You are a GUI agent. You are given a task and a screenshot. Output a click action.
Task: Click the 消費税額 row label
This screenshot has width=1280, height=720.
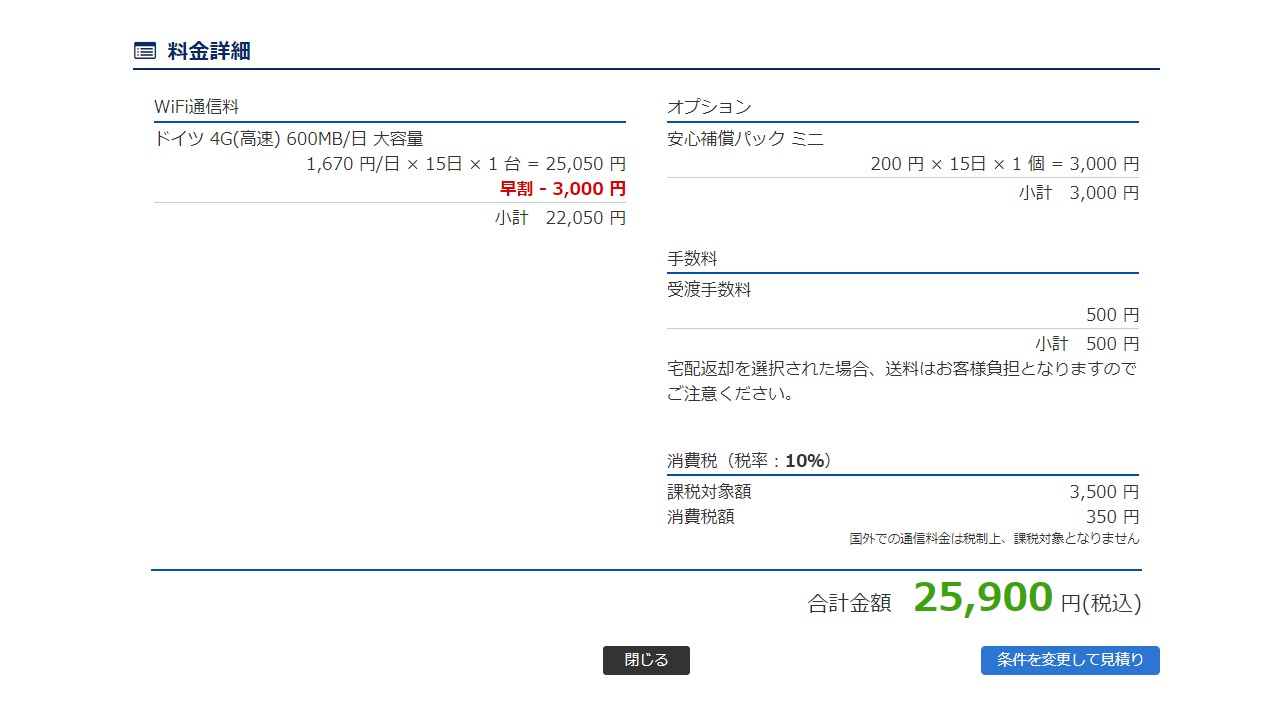pyautogui.click(x=700, y=517)
